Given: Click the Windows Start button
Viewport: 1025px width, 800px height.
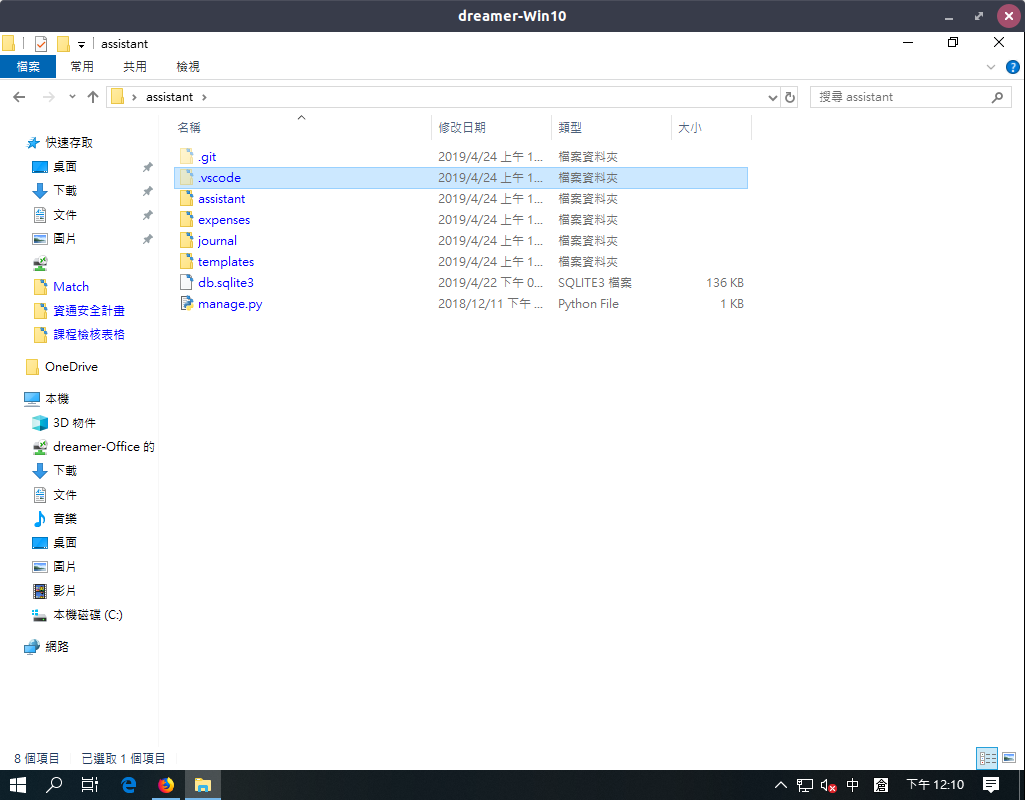Looking at the screenshot, I should [x=18, y=785].
